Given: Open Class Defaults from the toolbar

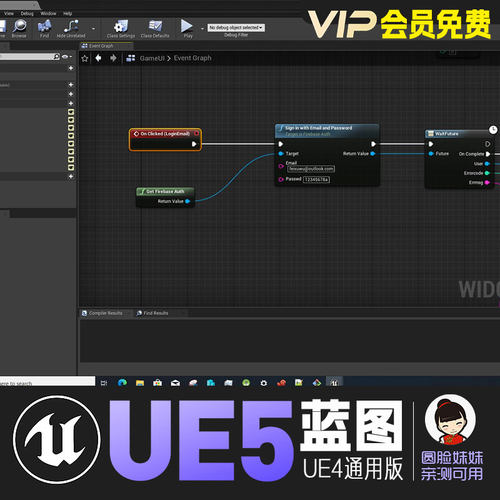Looking at the screenshot, I should tap(155, 28).
